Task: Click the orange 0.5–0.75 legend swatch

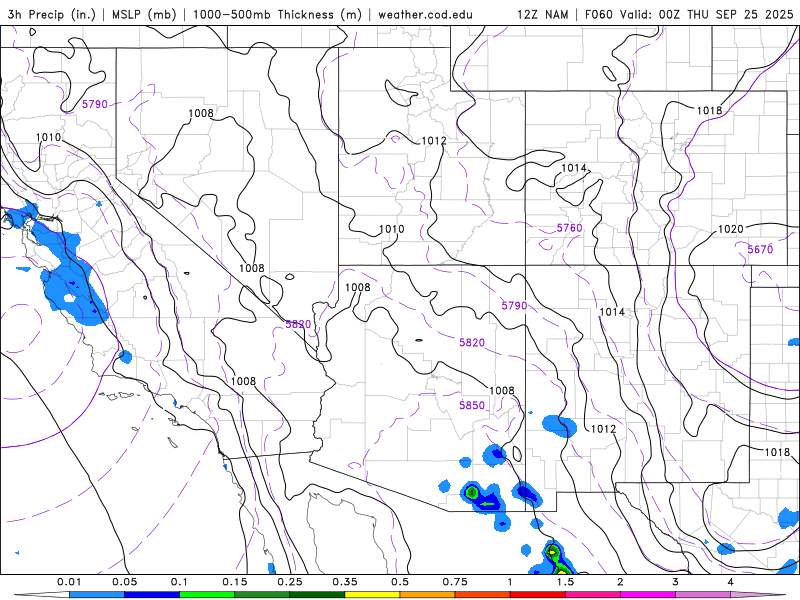Action: click(428, 595)
